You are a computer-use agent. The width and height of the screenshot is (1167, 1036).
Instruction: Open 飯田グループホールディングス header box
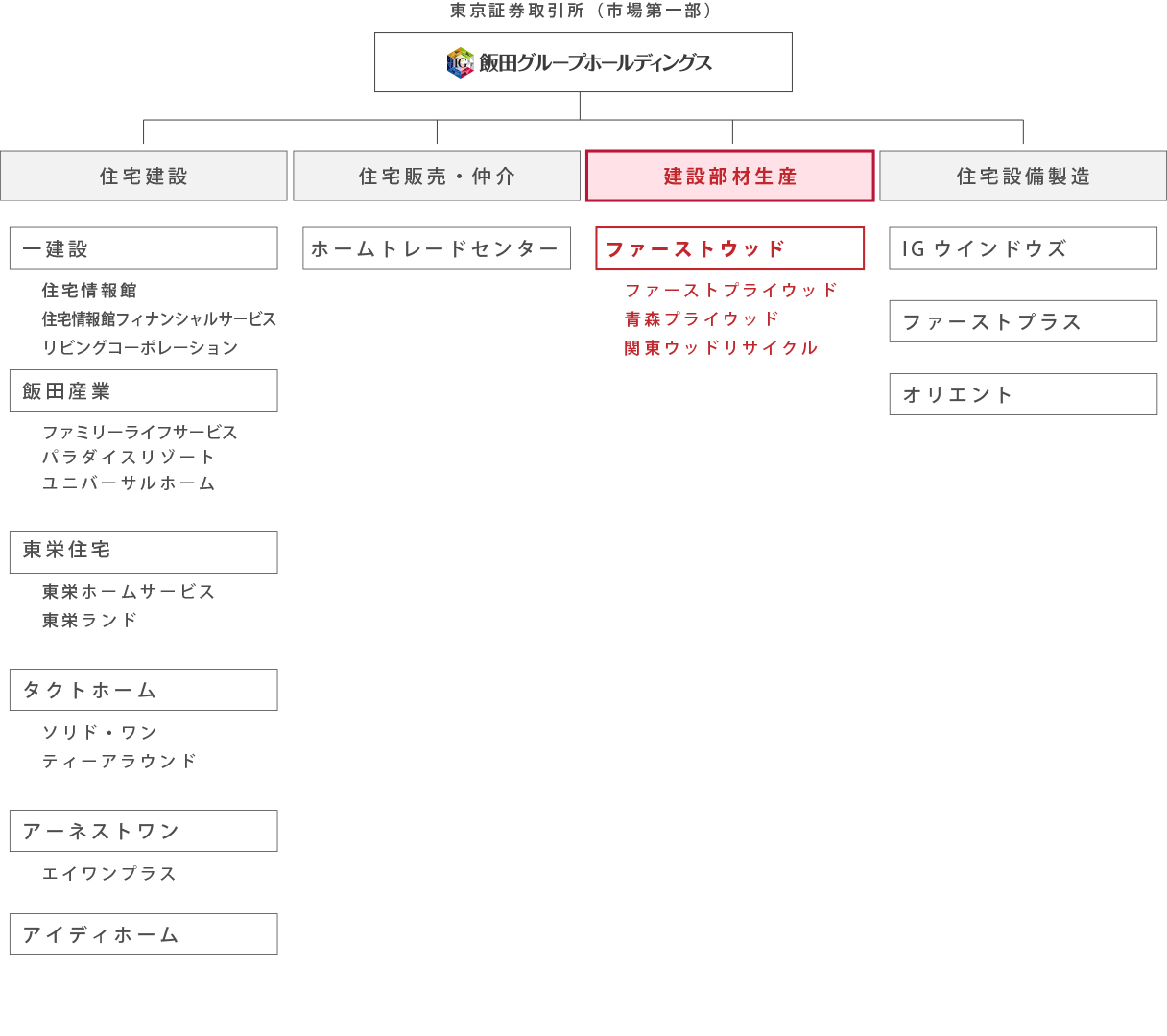pos(583,62)
